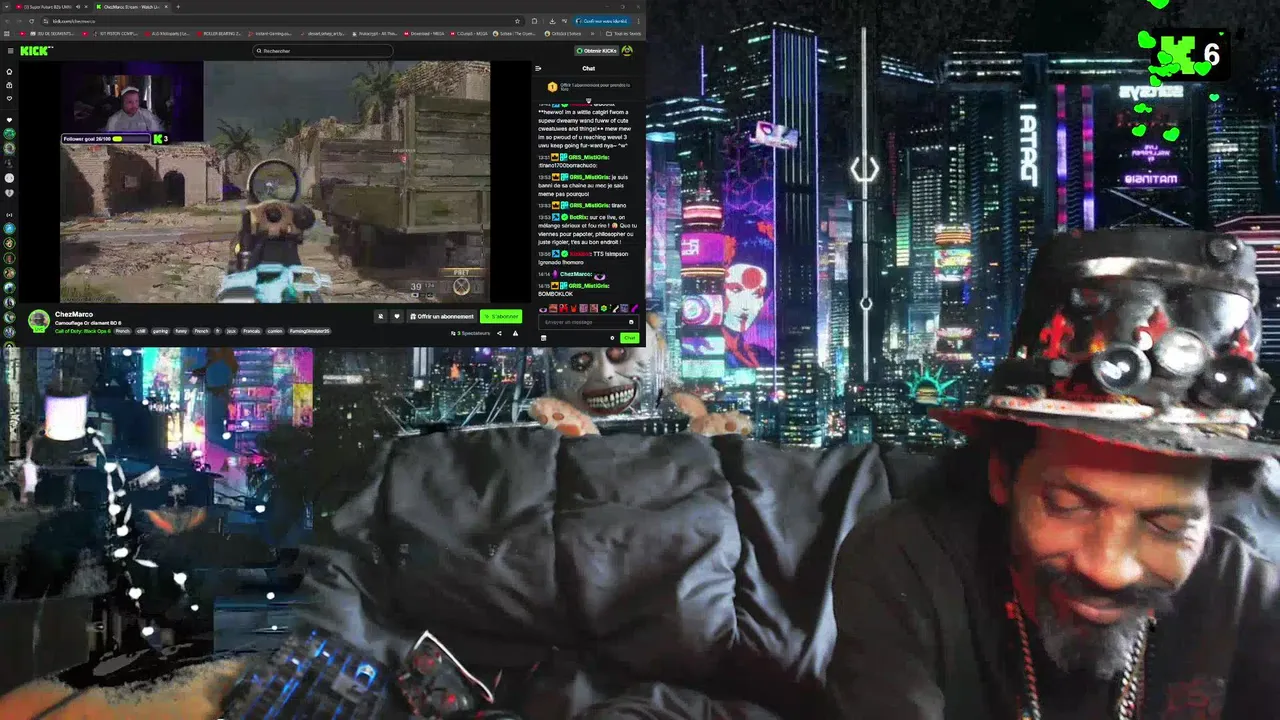Select the chill tag
The image size is (1280, 720).
point(141,331)
